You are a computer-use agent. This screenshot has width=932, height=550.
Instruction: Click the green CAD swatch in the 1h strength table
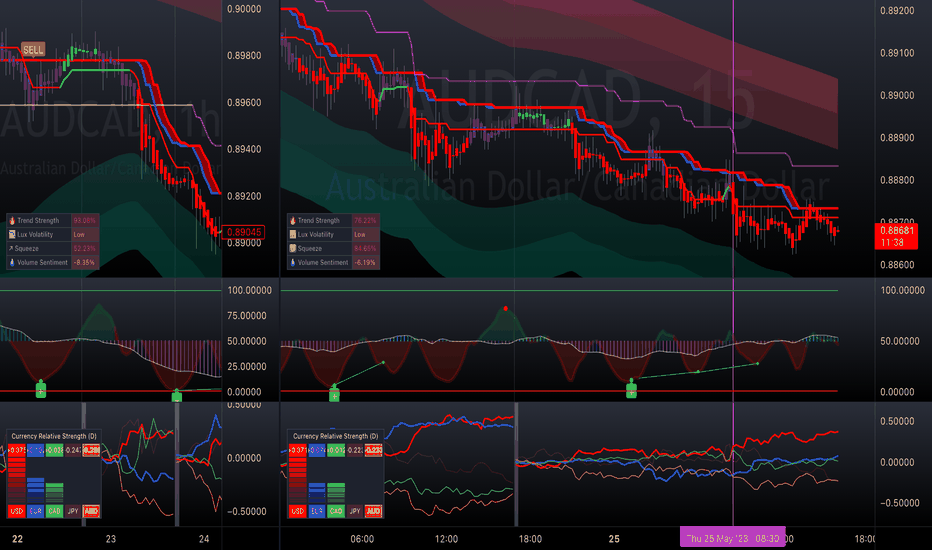point(54,511)
